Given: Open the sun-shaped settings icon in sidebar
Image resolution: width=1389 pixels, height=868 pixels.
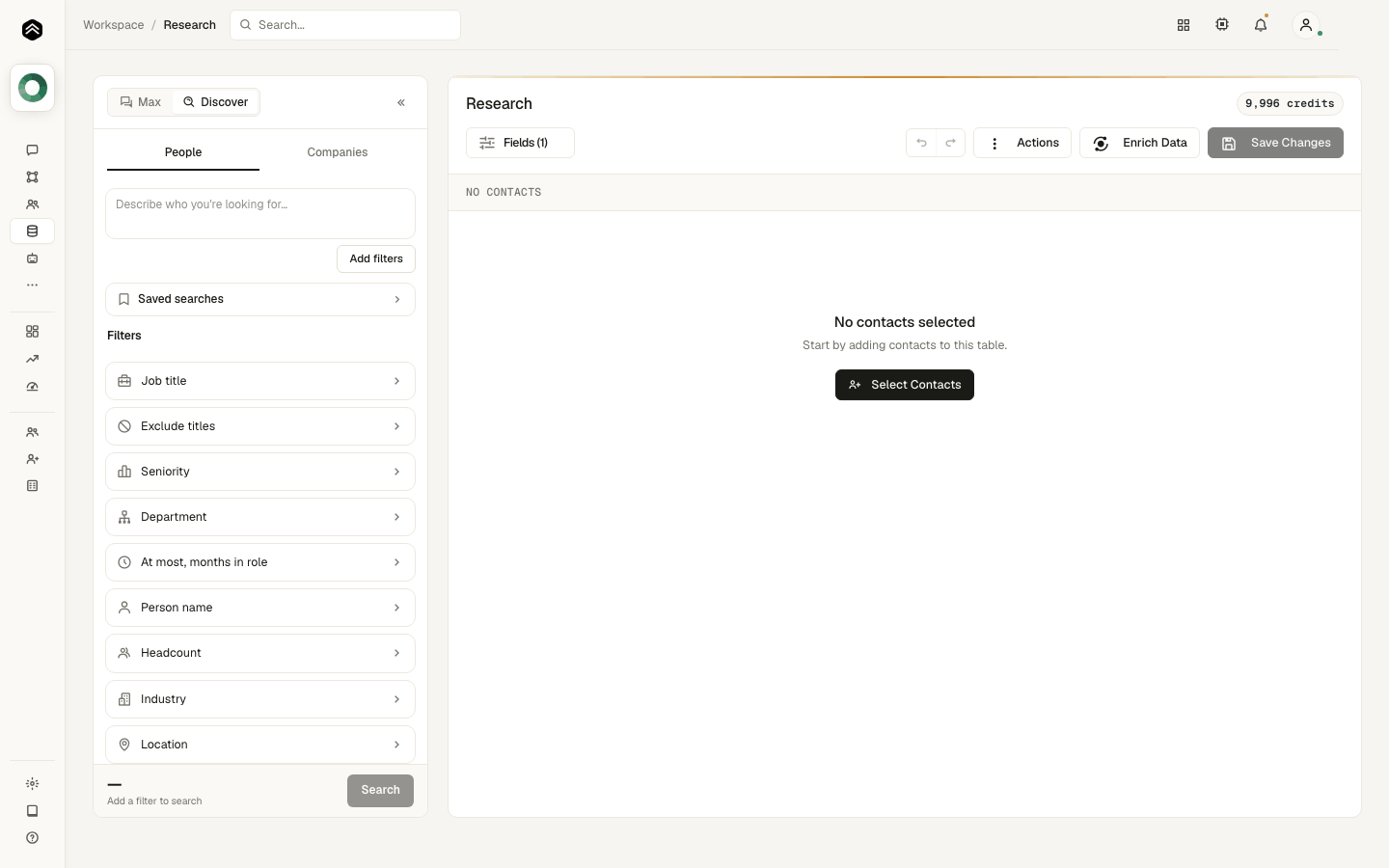Looking at the screenshot, I should click(x=32, y=784).
